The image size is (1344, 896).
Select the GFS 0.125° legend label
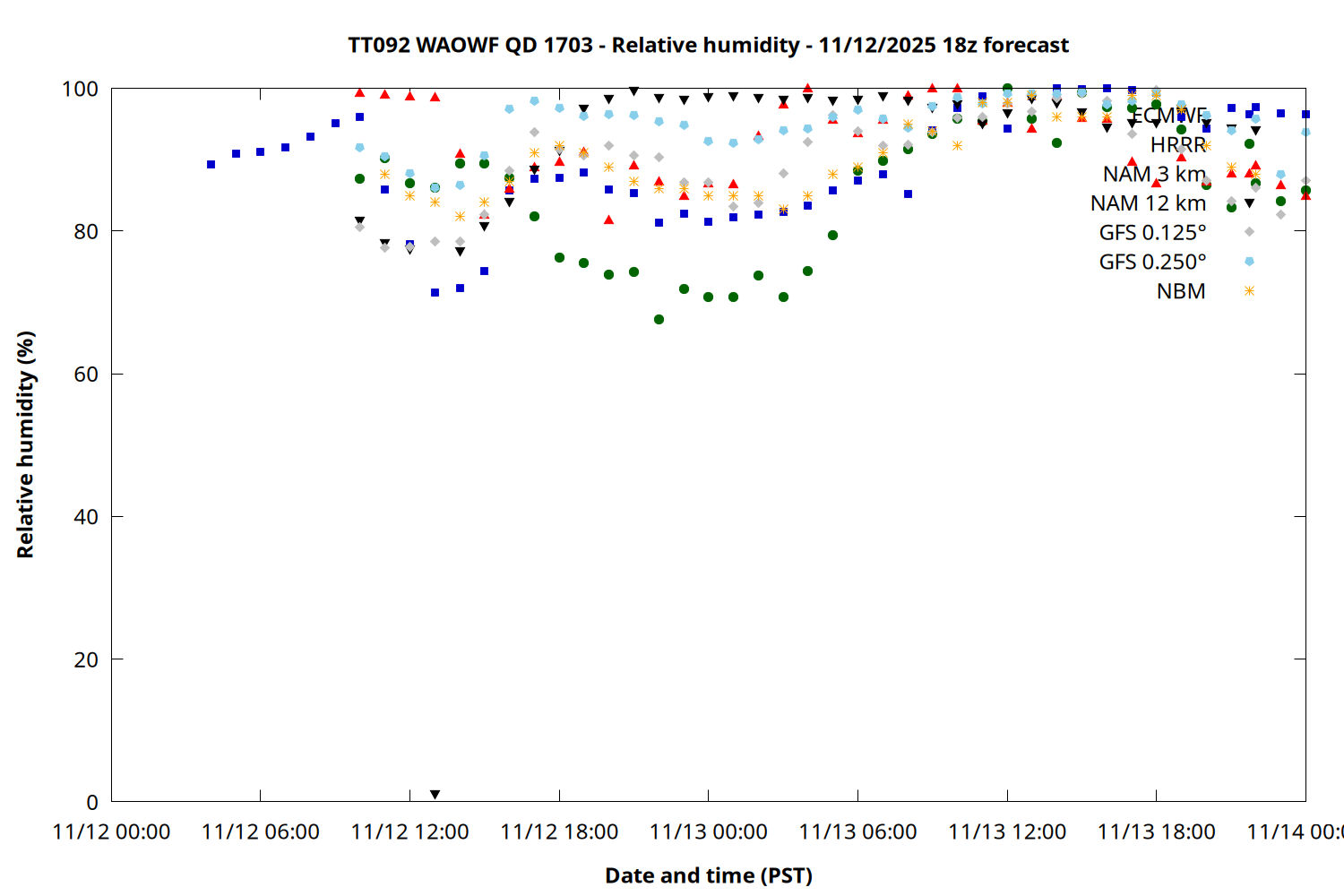pos(1152,232)
